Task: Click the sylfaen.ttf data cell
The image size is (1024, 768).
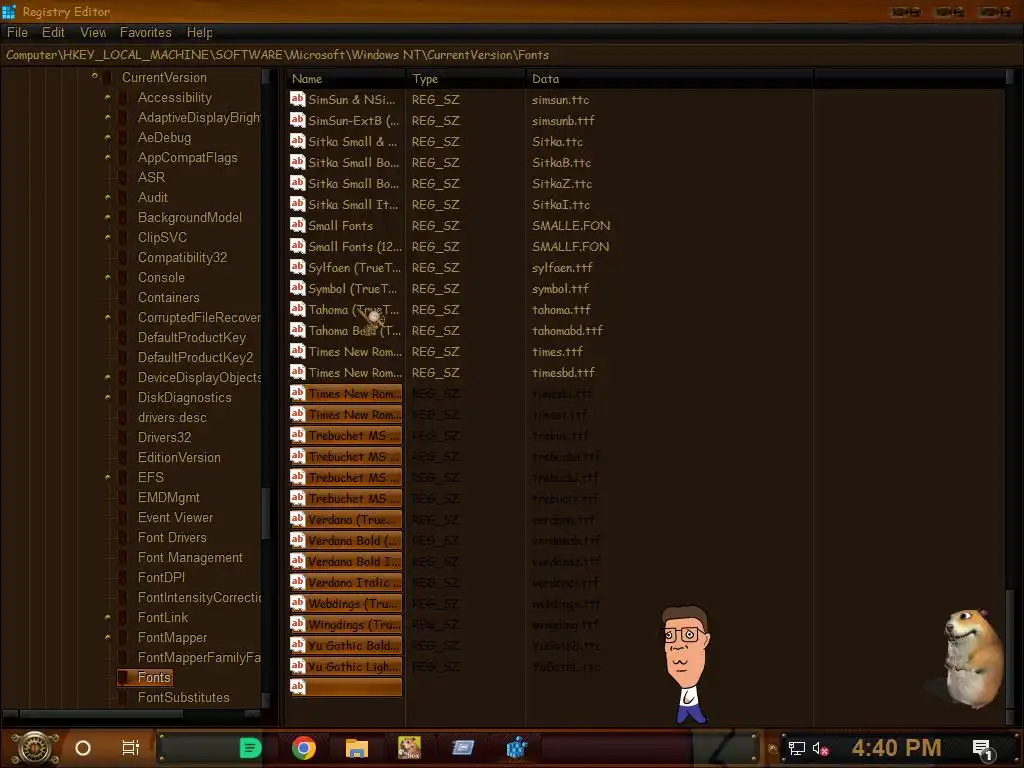Action: (x=562, y=268)
